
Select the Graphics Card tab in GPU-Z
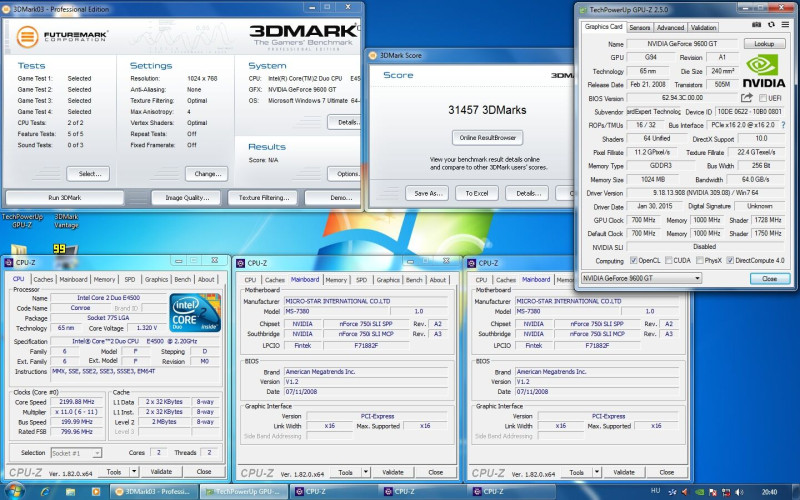(x=604, y=27)
